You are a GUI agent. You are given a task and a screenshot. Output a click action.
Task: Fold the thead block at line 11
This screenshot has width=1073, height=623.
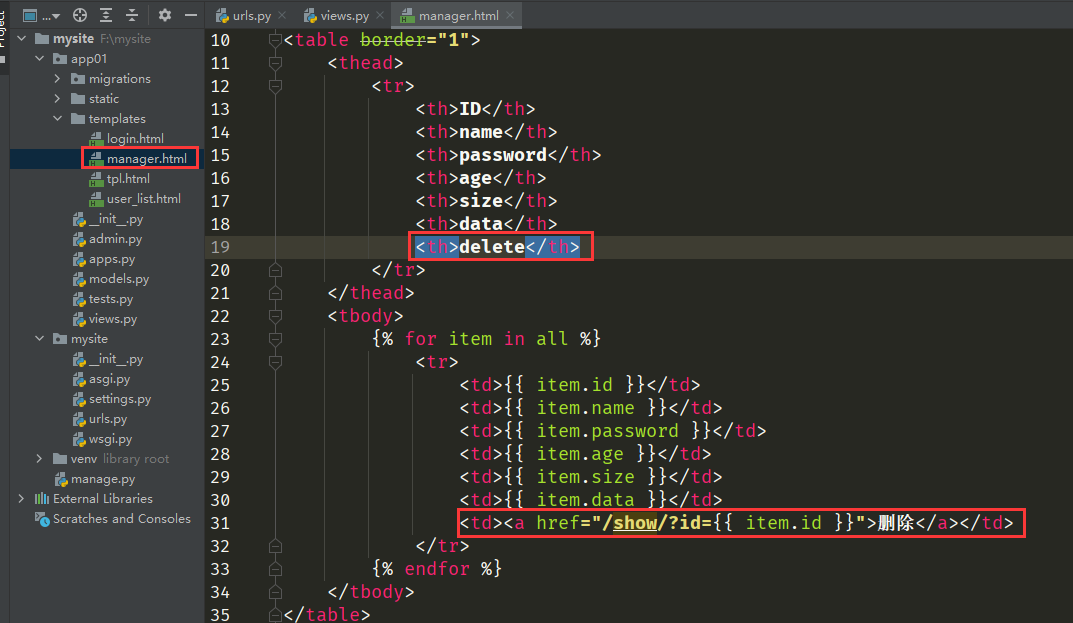(x=276, y=63)
